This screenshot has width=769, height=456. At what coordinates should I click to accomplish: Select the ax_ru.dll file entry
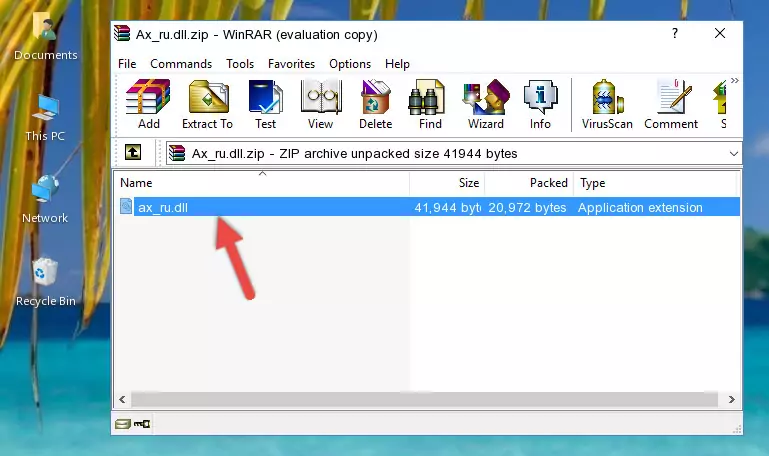[x=428, y=207]
